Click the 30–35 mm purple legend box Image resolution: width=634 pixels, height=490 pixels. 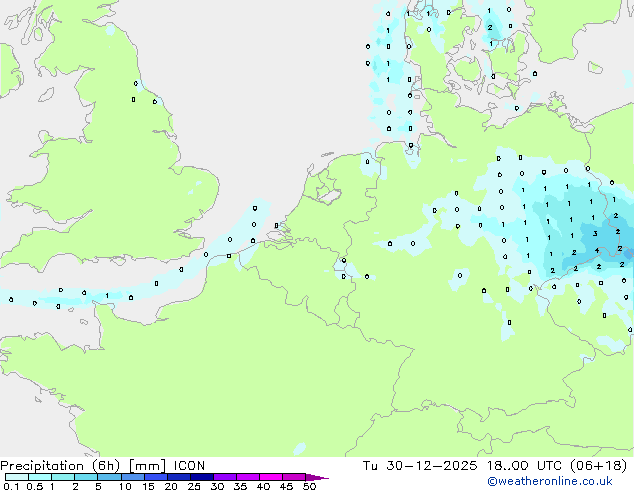[225, 477]
